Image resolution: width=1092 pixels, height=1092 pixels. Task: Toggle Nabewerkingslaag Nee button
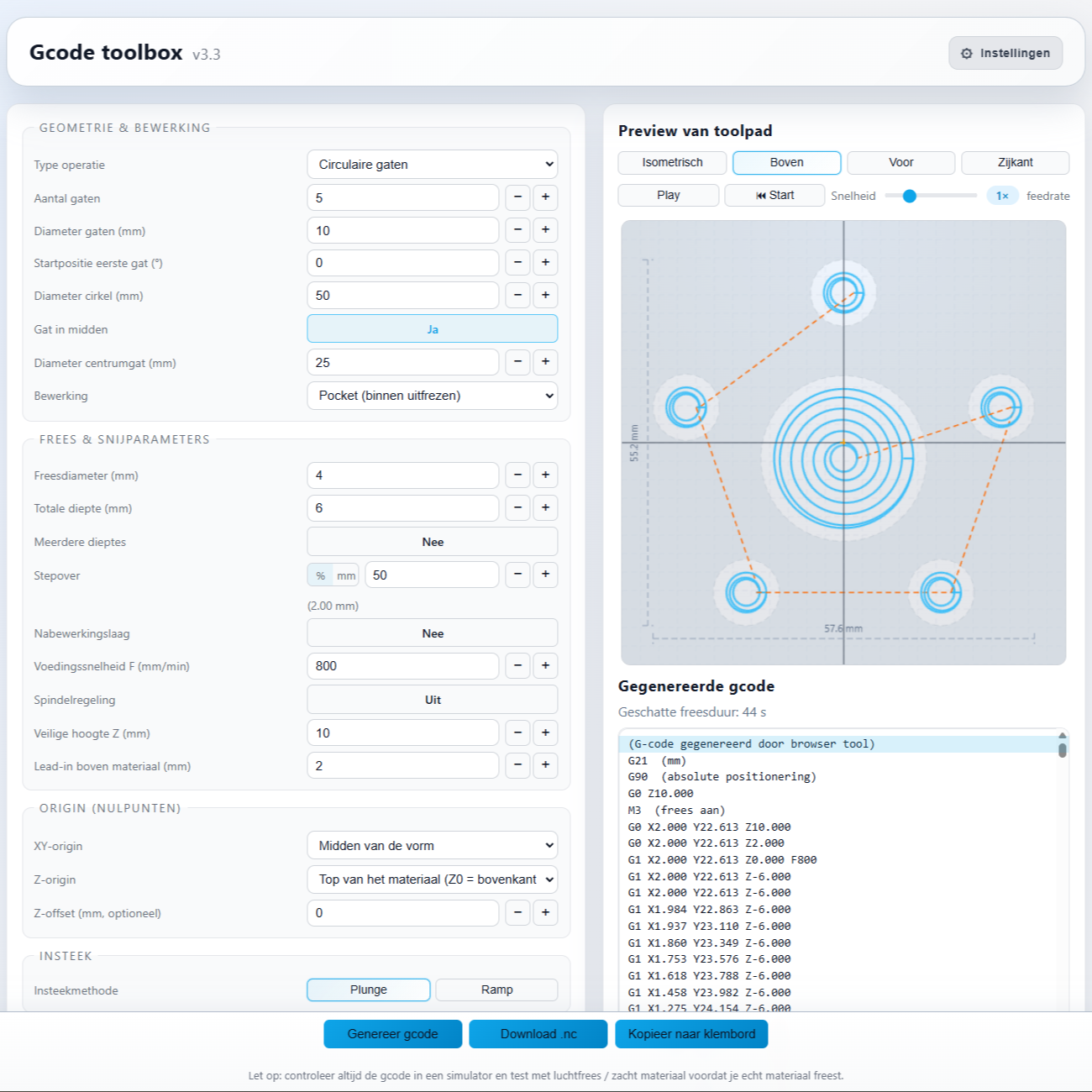[433, 633]
